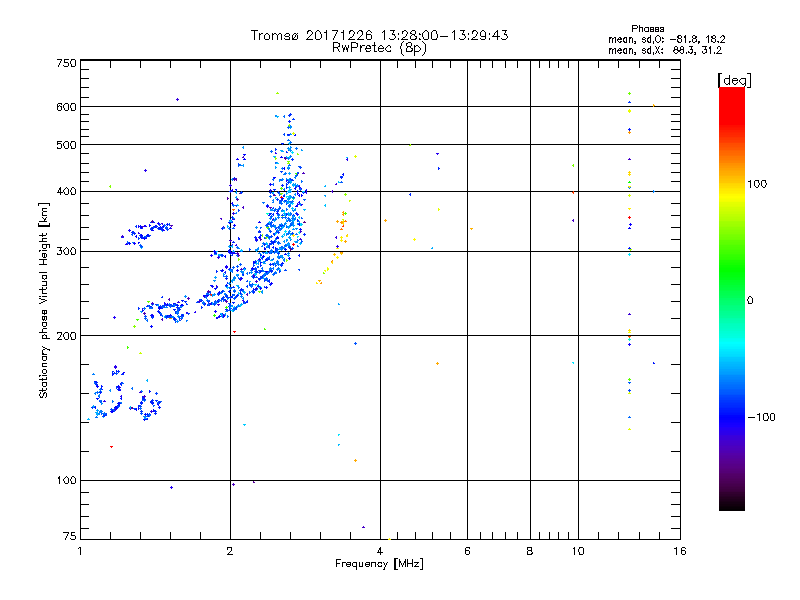Click the "Frequency [MHz]" axis label

379,564
